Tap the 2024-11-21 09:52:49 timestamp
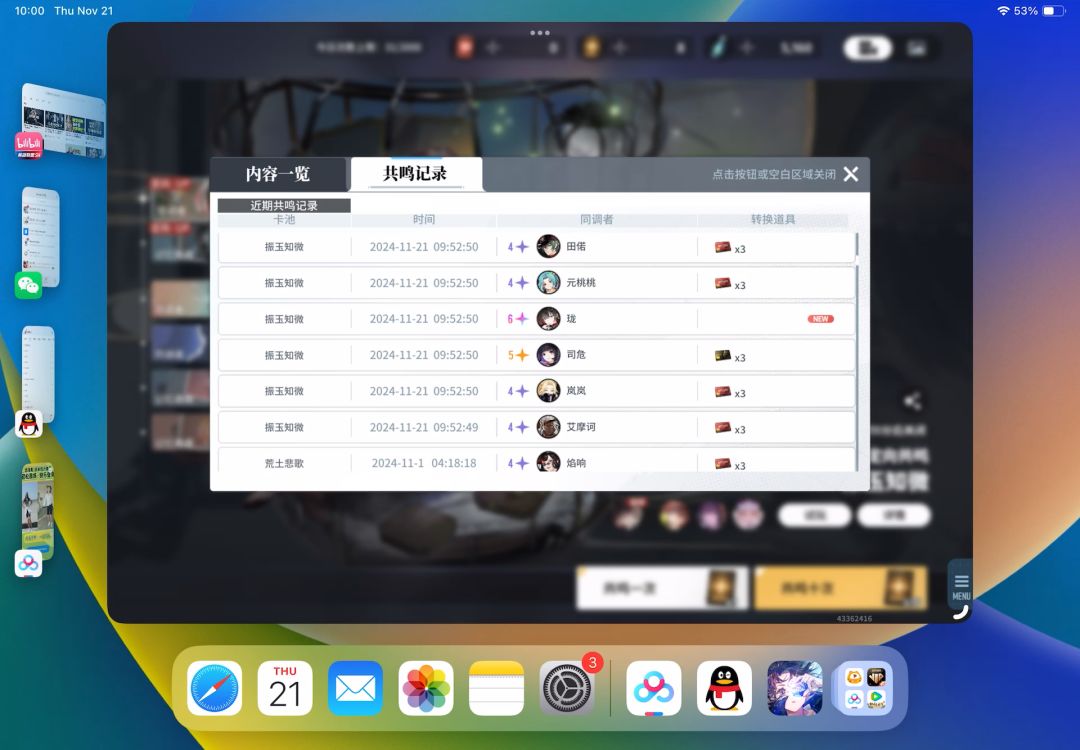 point(424,427)
